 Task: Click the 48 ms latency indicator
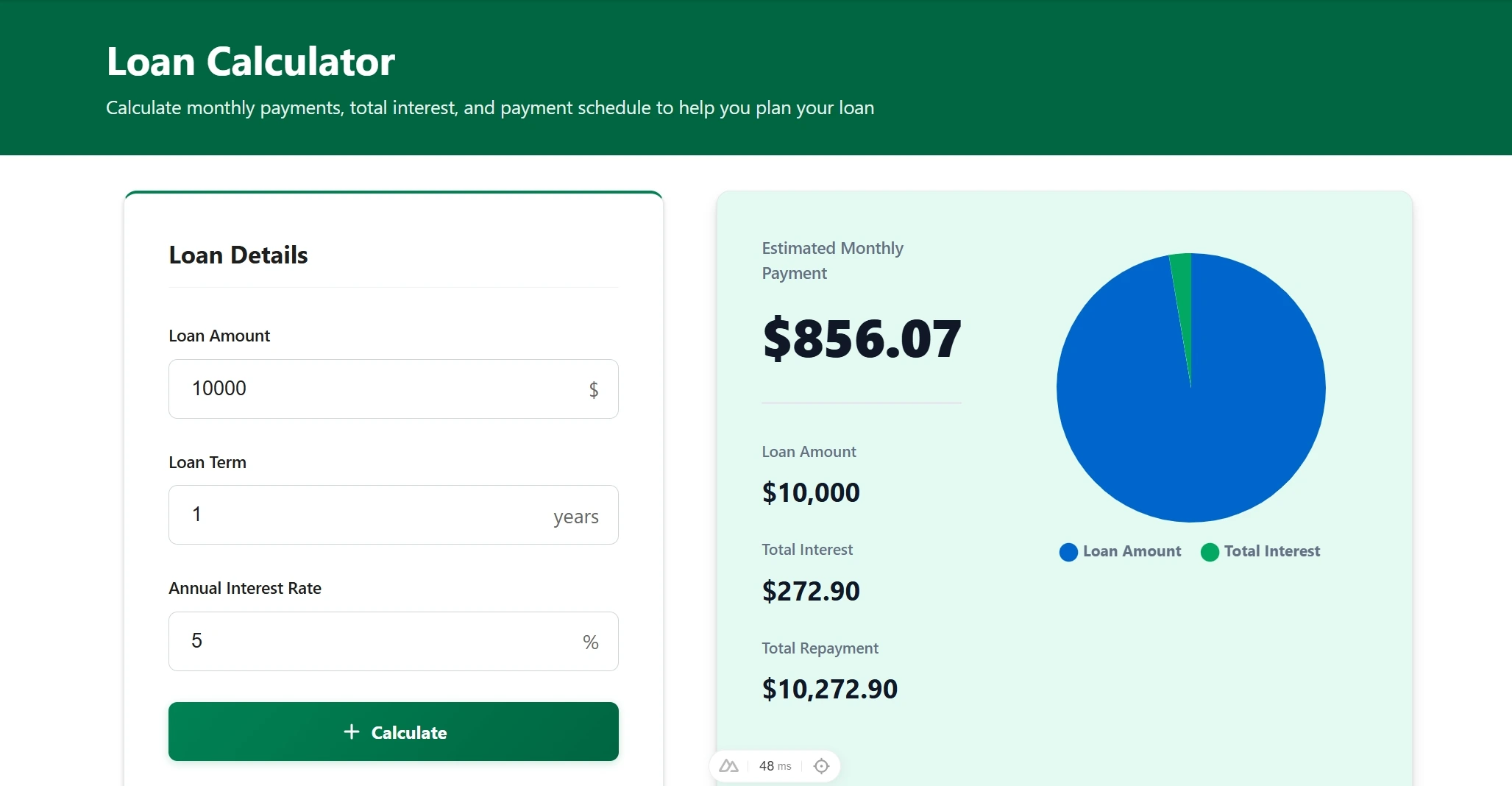click(x=774, y=765)
